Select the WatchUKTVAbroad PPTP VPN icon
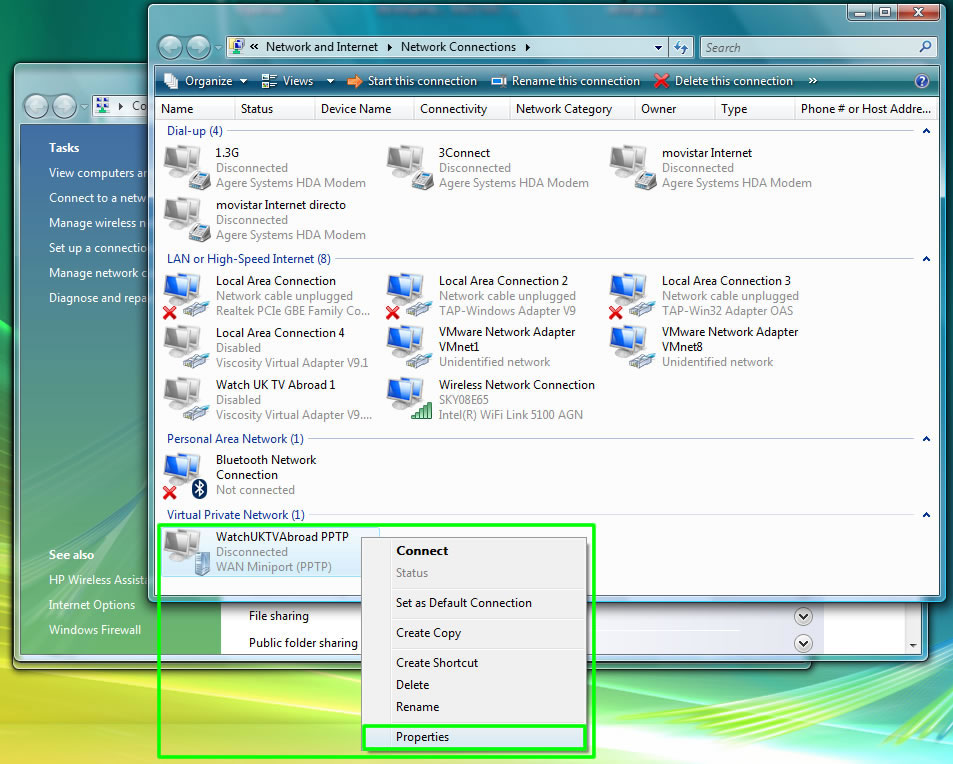Viewport: 953px width, 764px height. pos(187,552)
